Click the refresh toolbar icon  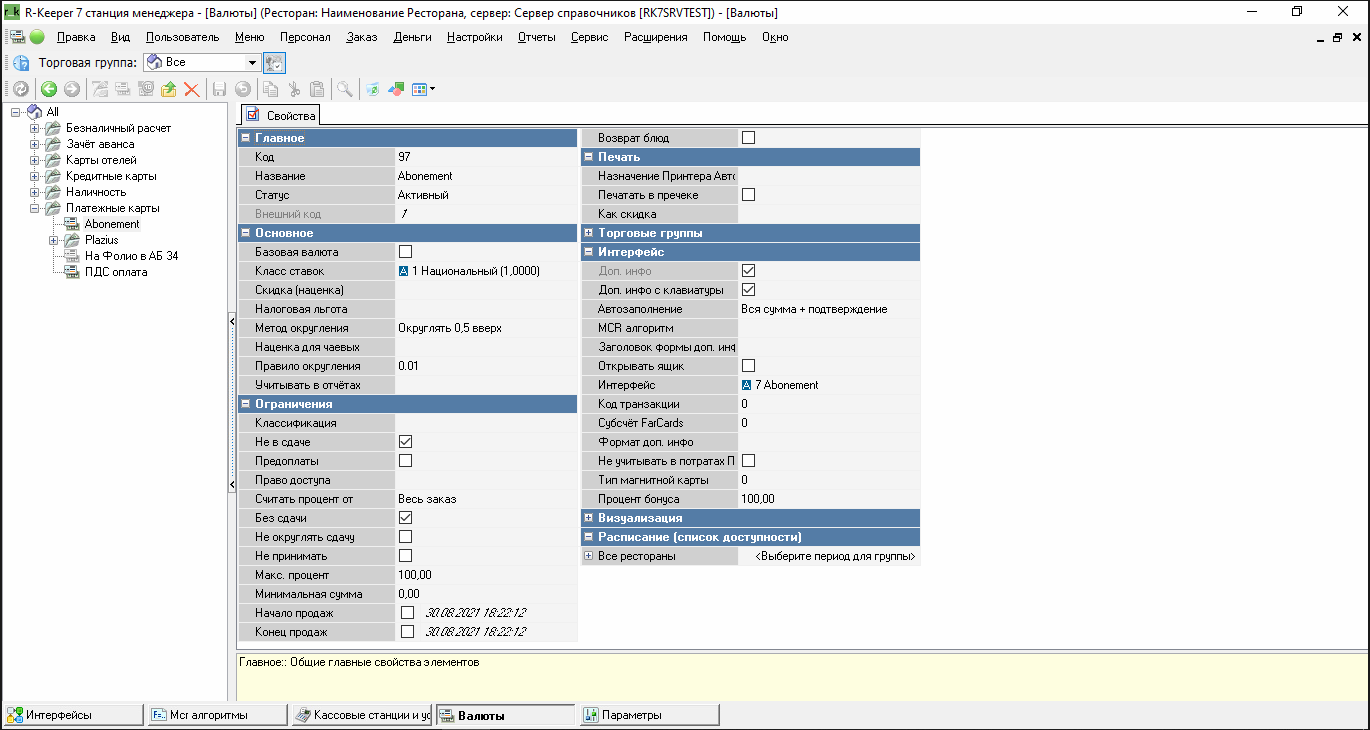[21, 89]
